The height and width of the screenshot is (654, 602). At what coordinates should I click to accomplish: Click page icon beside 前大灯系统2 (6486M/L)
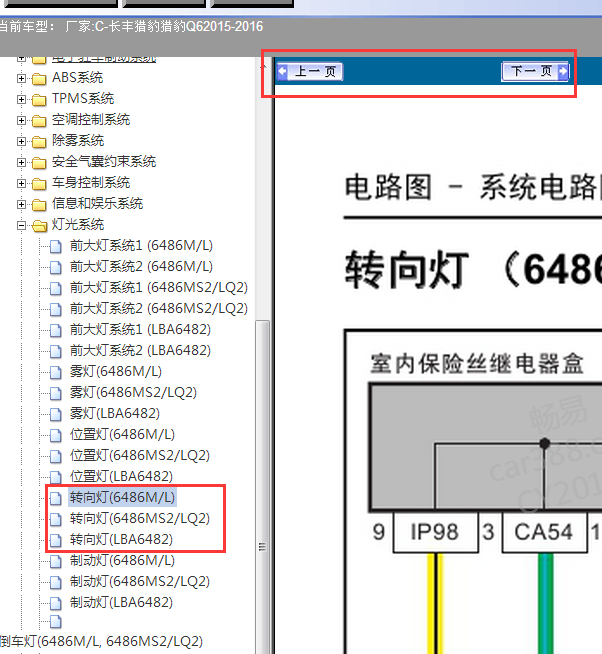tap(55, 267)
